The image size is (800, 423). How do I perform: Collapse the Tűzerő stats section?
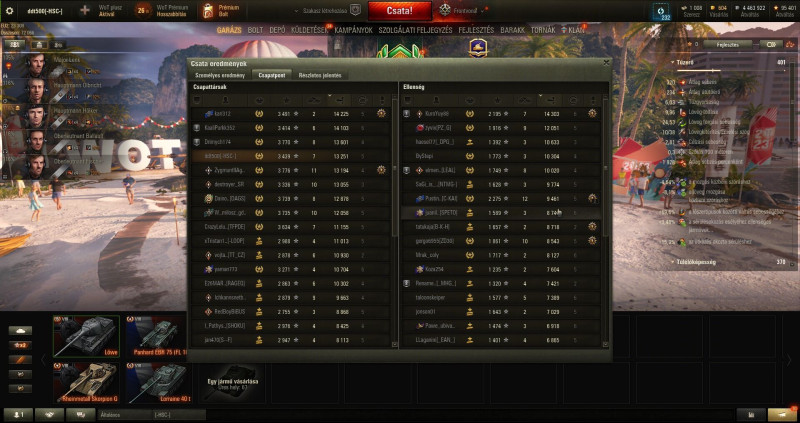673,62
